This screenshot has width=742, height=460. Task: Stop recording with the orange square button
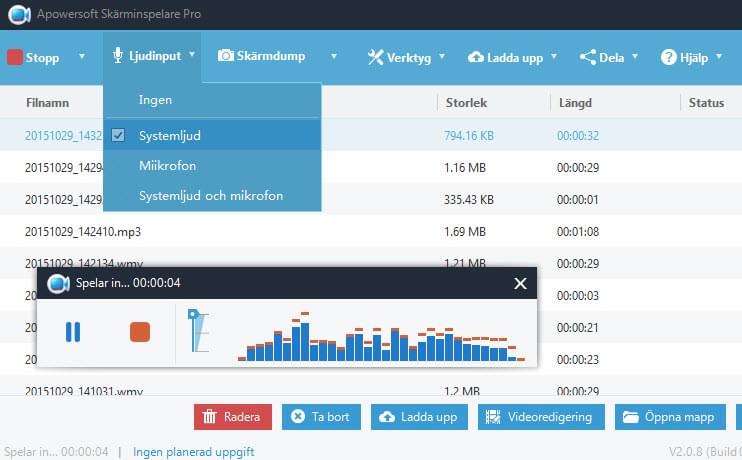coord(140,331)
